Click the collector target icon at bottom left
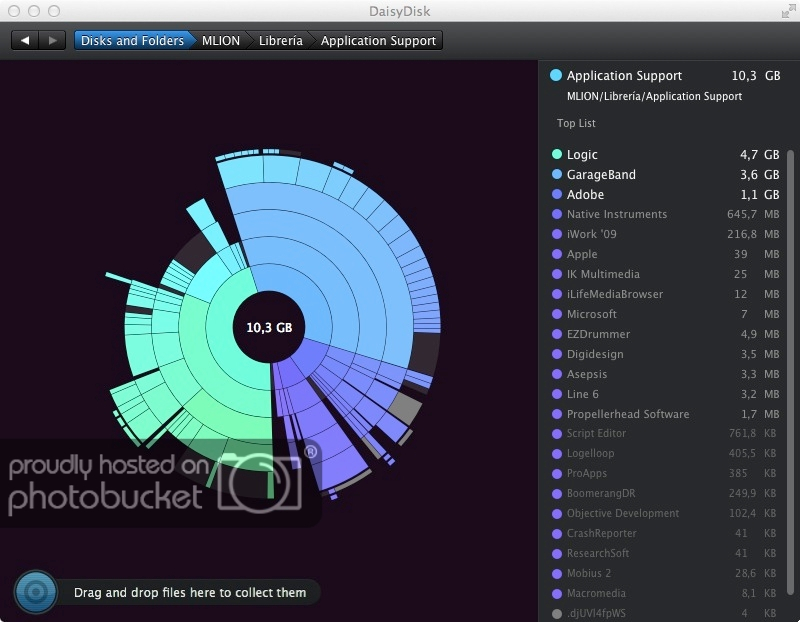Screen dimensions: 800x622 coord(36,592)
